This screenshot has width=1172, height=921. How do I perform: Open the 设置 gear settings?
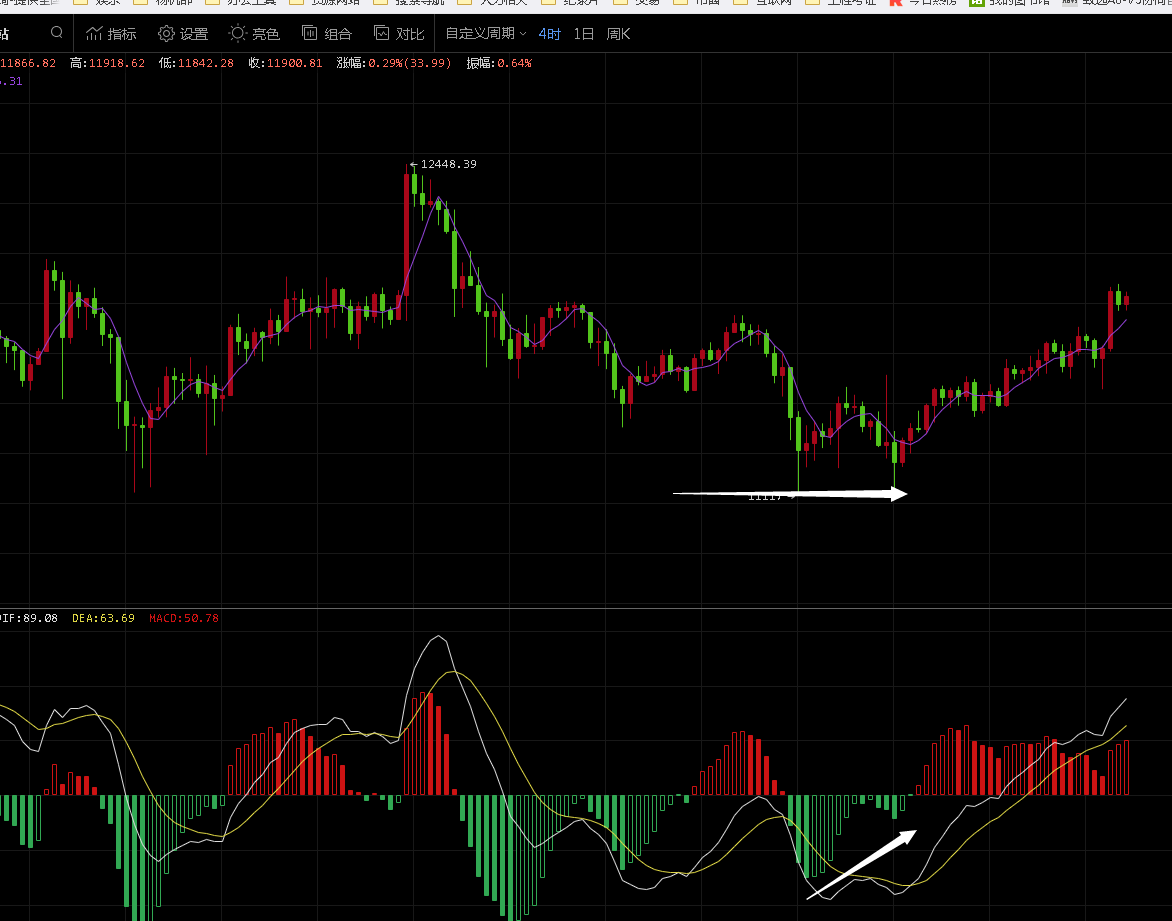183,34
